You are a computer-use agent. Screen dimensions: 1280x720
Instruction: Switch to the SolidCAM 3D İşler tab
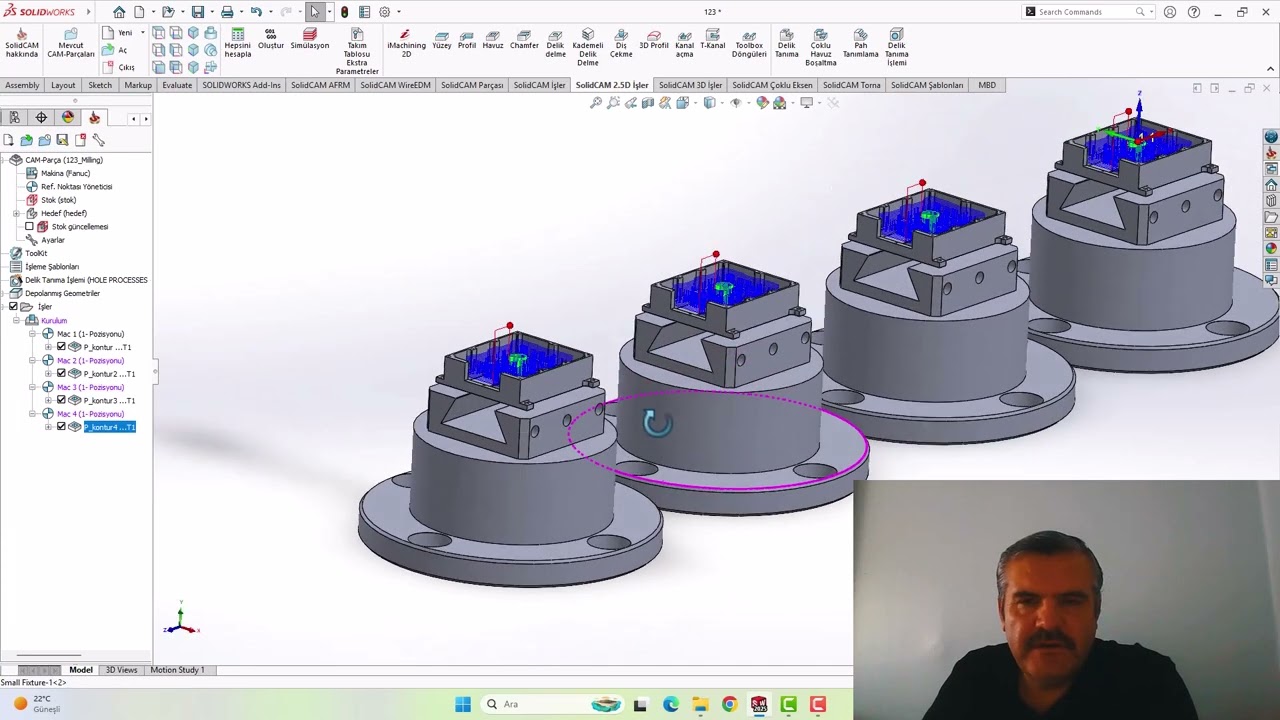(690, 85)
